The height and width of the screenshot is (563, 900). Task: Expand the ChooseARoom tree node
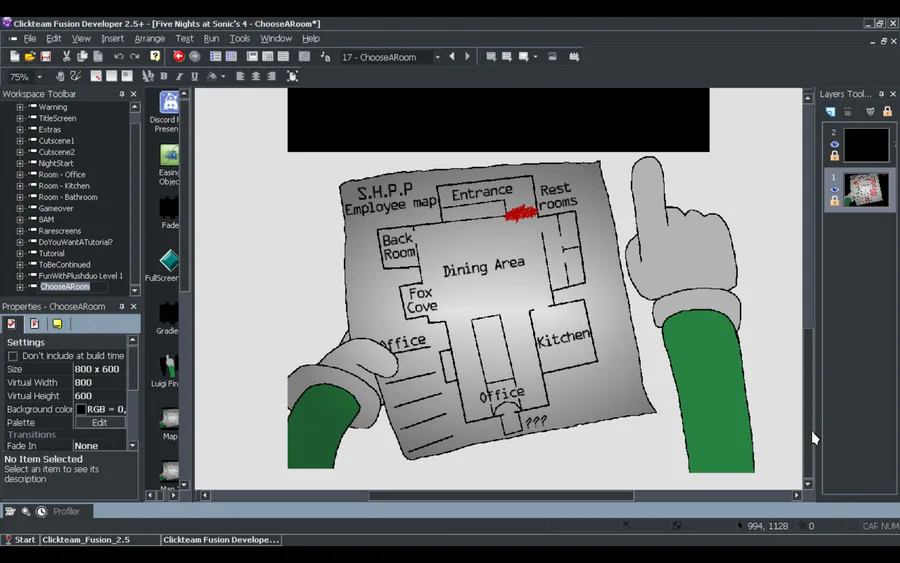[x=20, y=287]
